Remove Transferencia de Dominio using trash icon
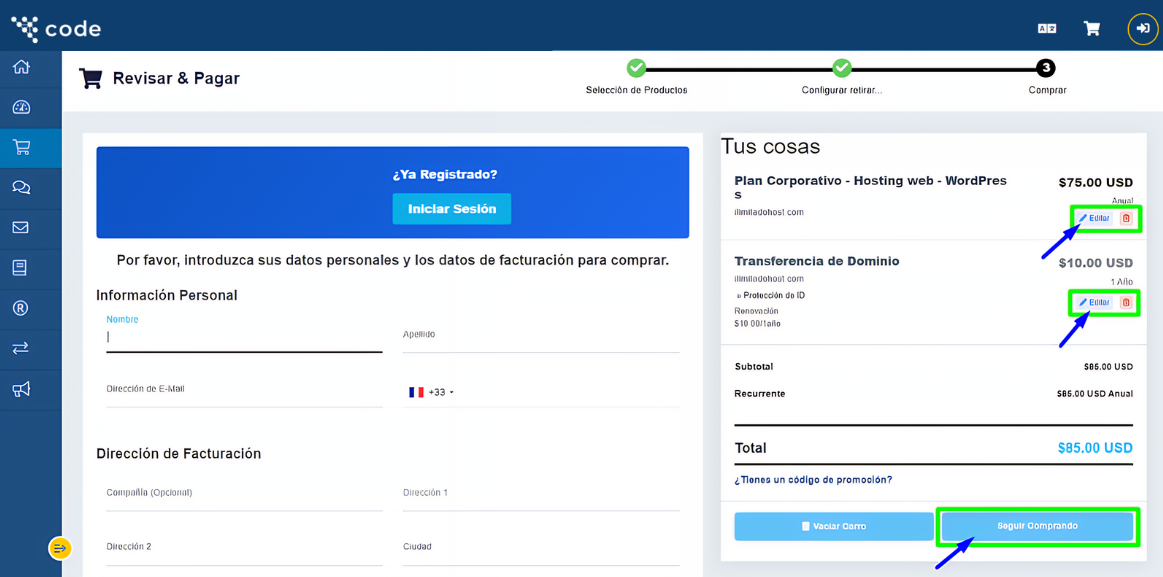The width and height of the screenshot is (1163, 577). click(1126, 302)
